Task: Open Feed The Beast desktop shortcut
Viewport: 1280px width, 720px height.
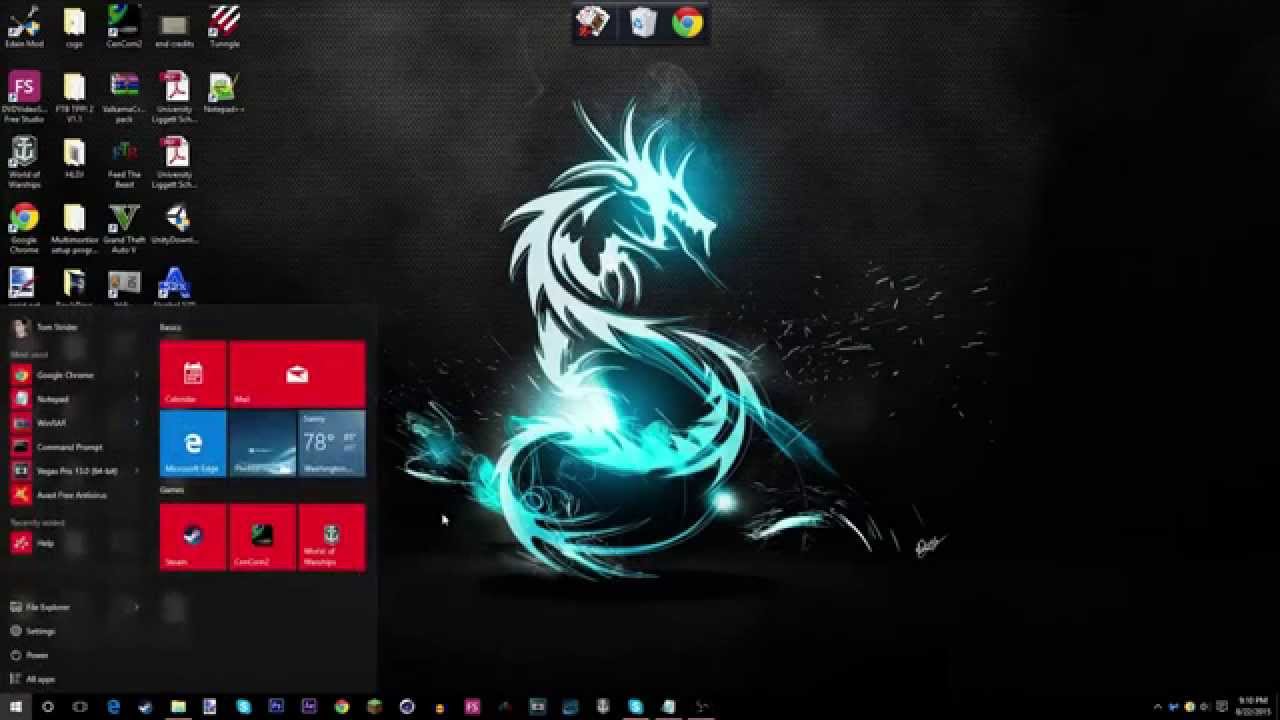Action: pyautogui.click(x=124, y=162)
